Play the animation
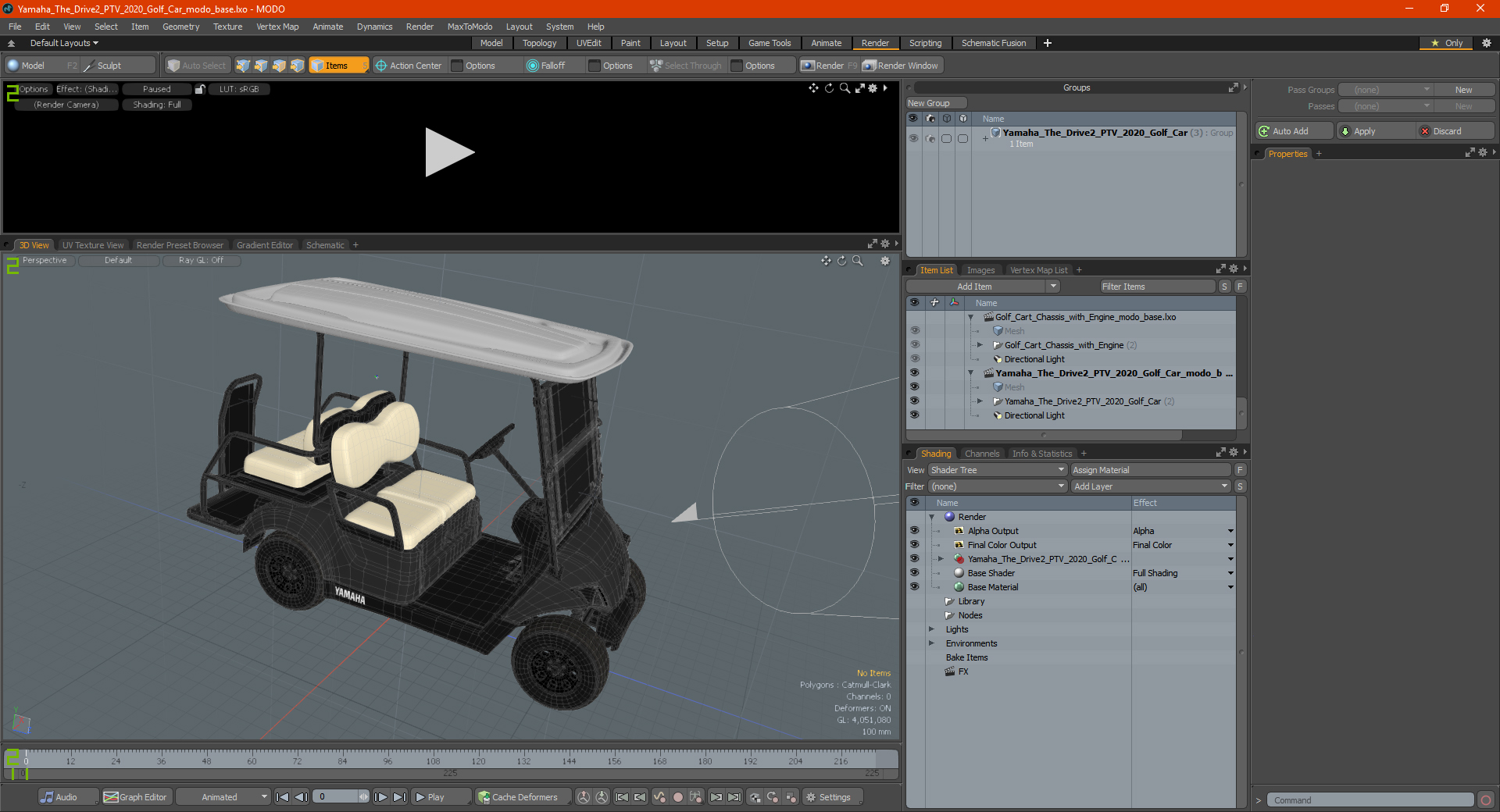Image resolution: width=1500 pixels, height=812 pixels. (441, 797)
